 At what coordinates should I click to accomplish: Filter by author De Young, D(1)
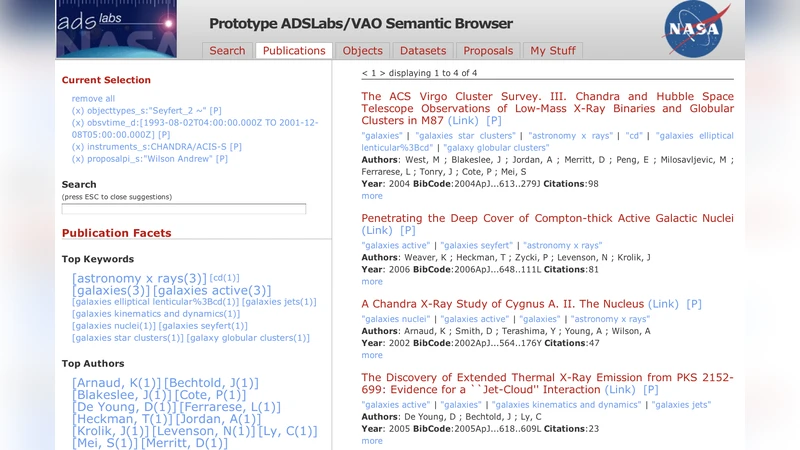[x=124, y=407]
